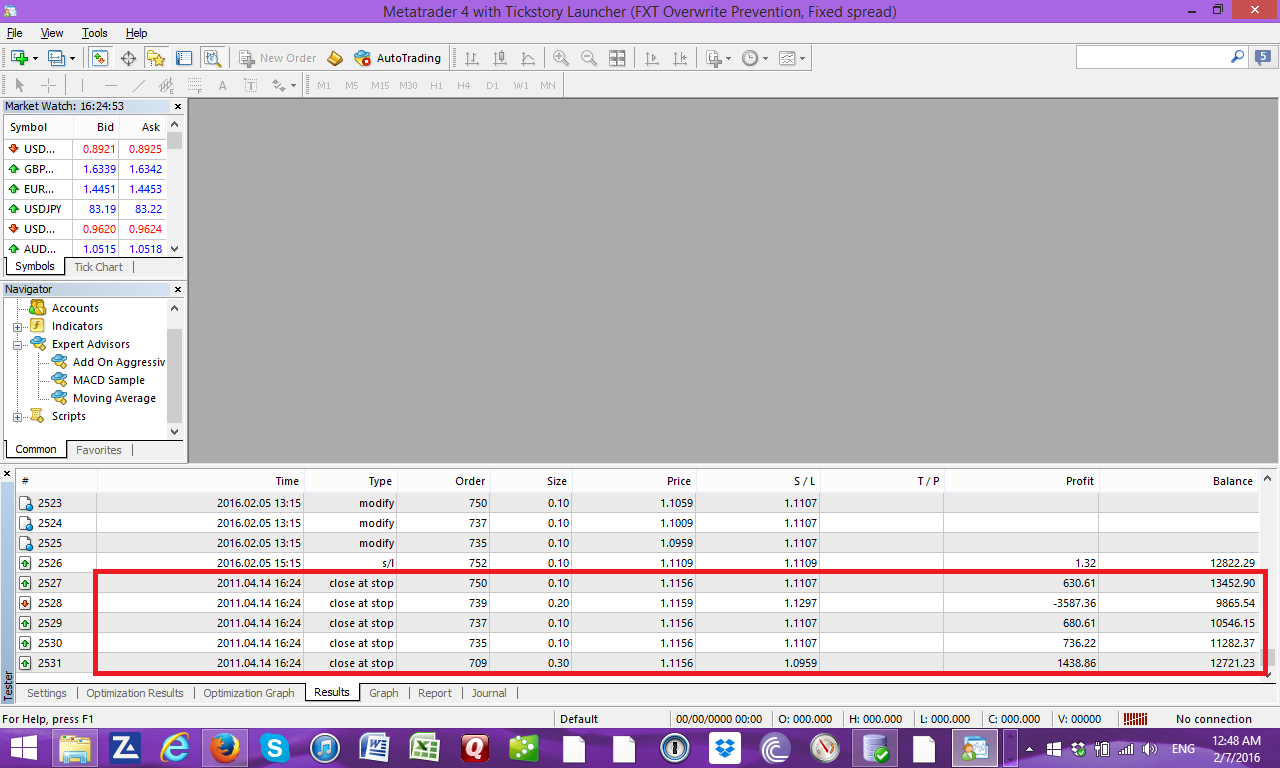Select the M15 timeframe button

(380, 85)
